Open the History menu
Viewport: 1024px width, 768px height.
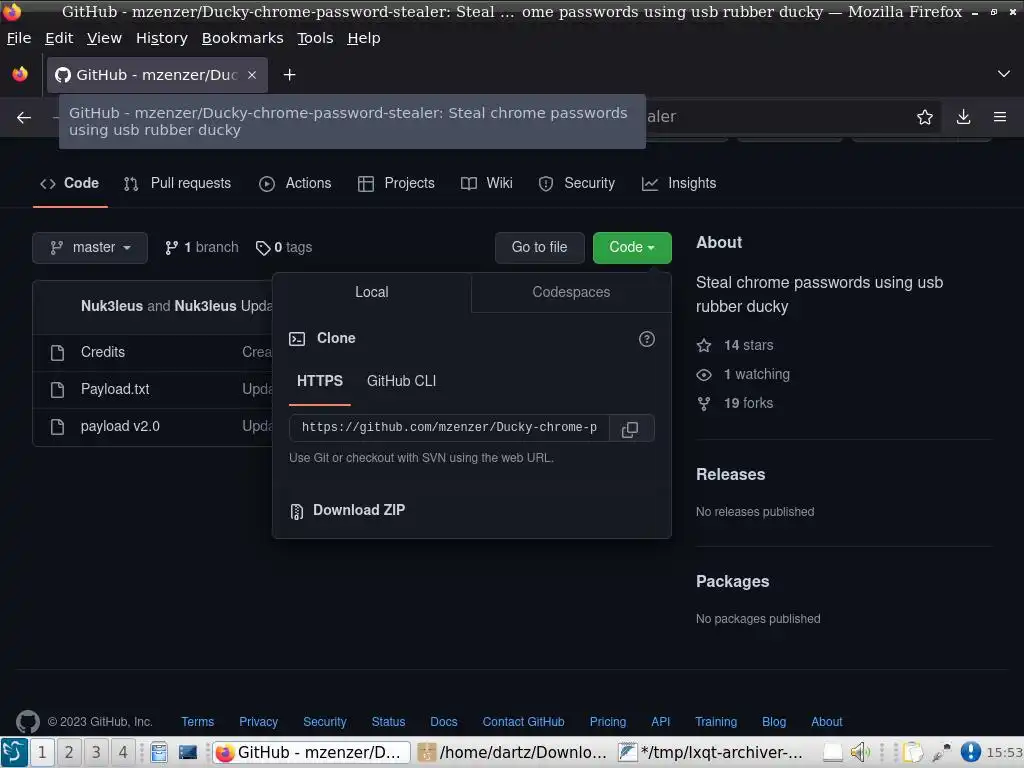[162, 38]
